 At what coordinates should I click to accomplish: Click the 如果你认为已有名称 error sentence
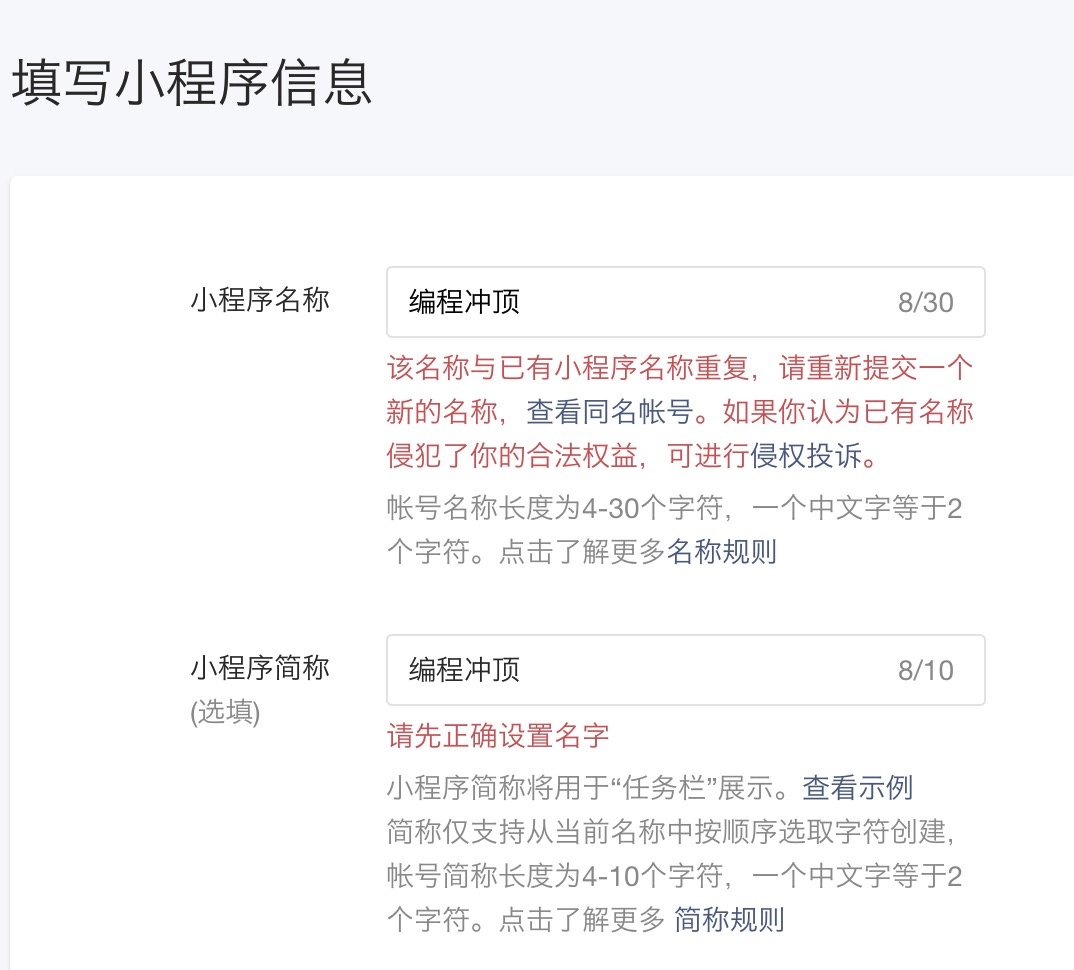pyautogui.click(x=835, y=412)
